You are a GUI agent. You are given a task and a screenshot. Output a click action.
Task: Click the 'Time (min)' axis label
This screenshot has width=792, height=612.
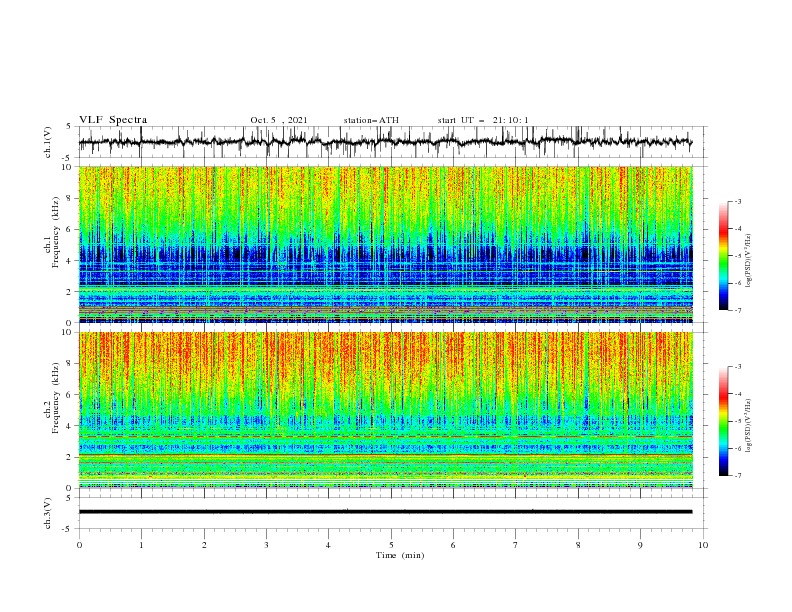coord(400,555)
